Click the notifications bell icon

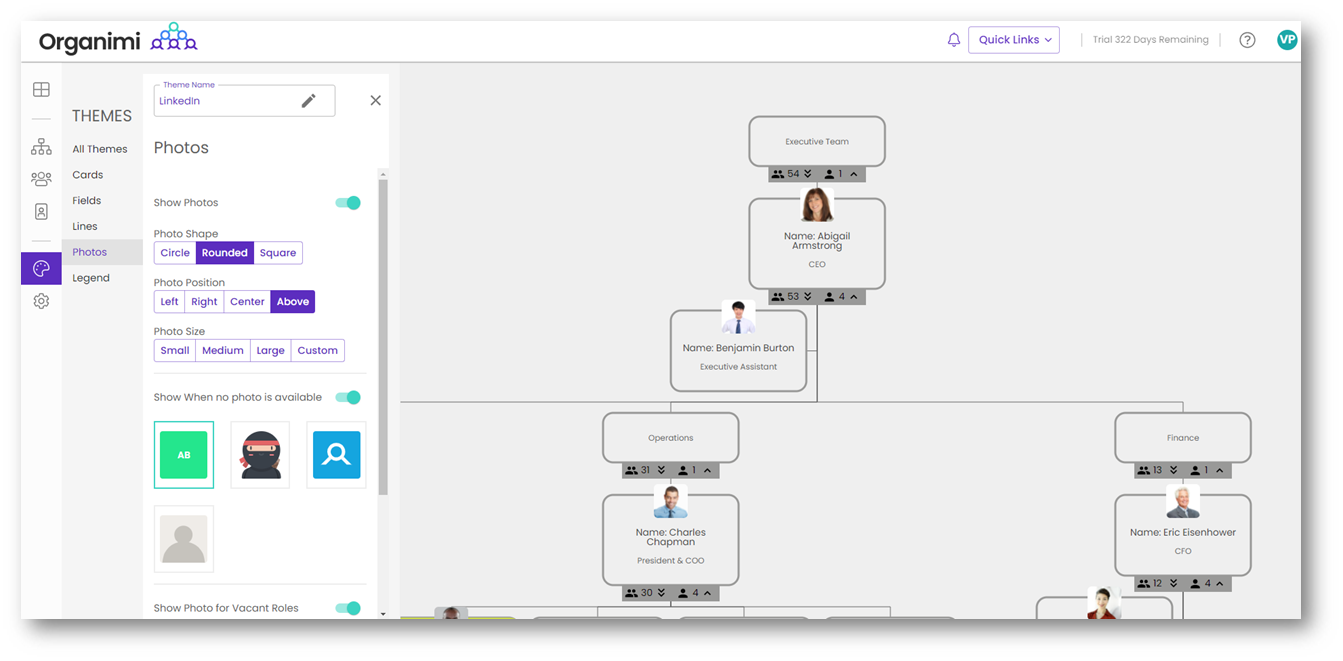point(953,40)
